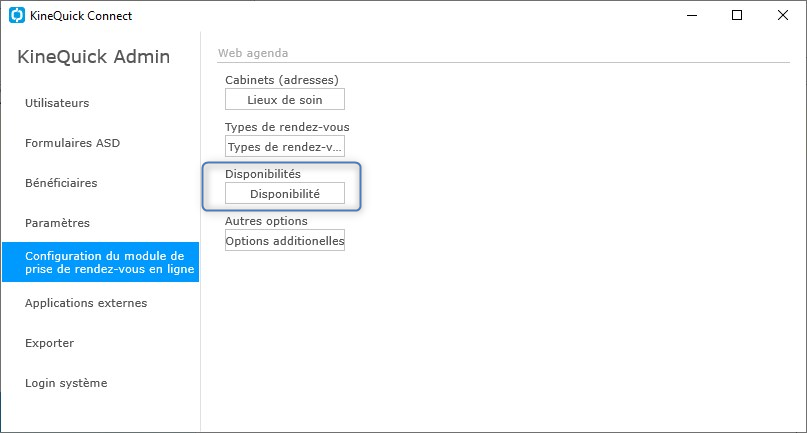Click the Autres options label

tap(266, 221)
